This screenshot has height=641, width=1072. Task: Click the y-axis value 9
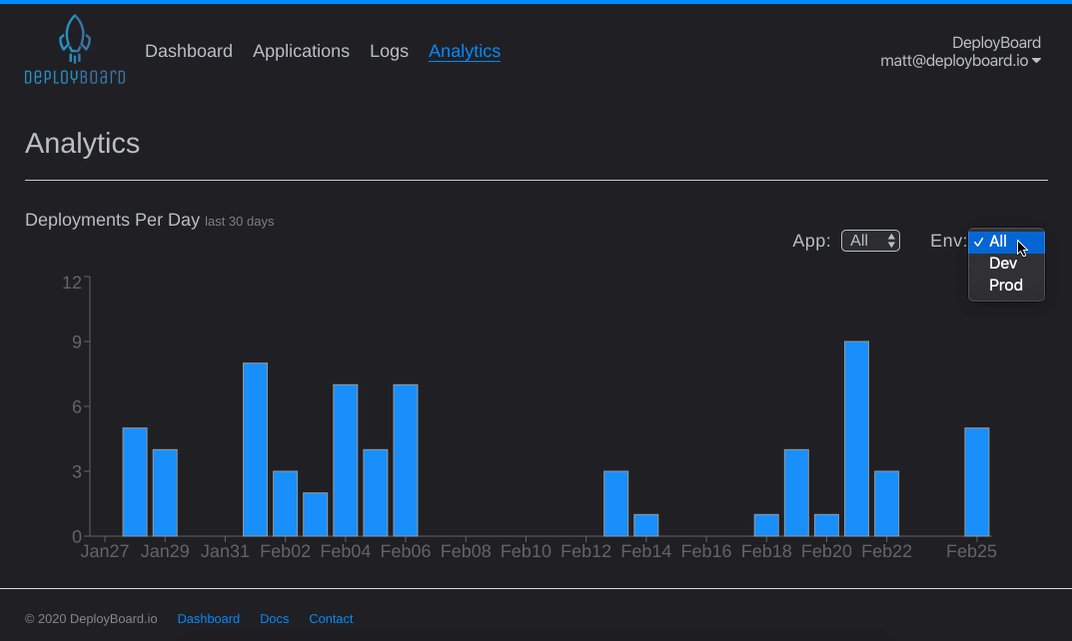click(x=77, y=342)
